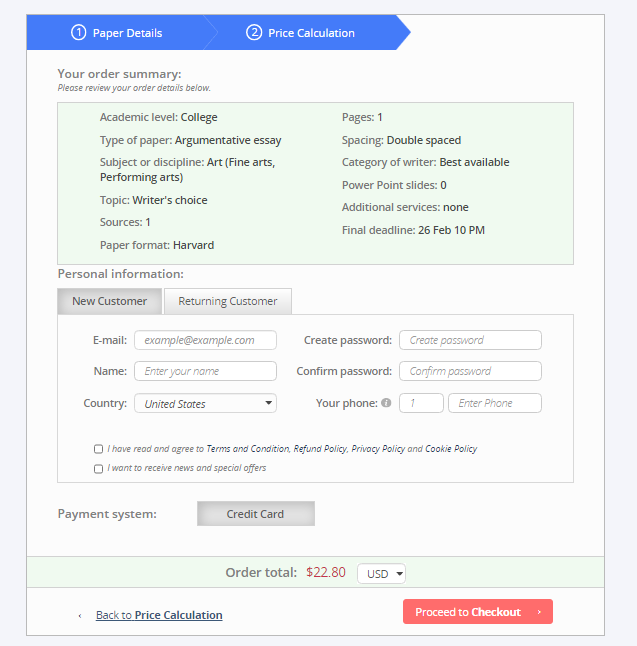This screenshot has height=646, width=637.
Task: Switch to Returning Customer tab
Action: pos(228,301)
